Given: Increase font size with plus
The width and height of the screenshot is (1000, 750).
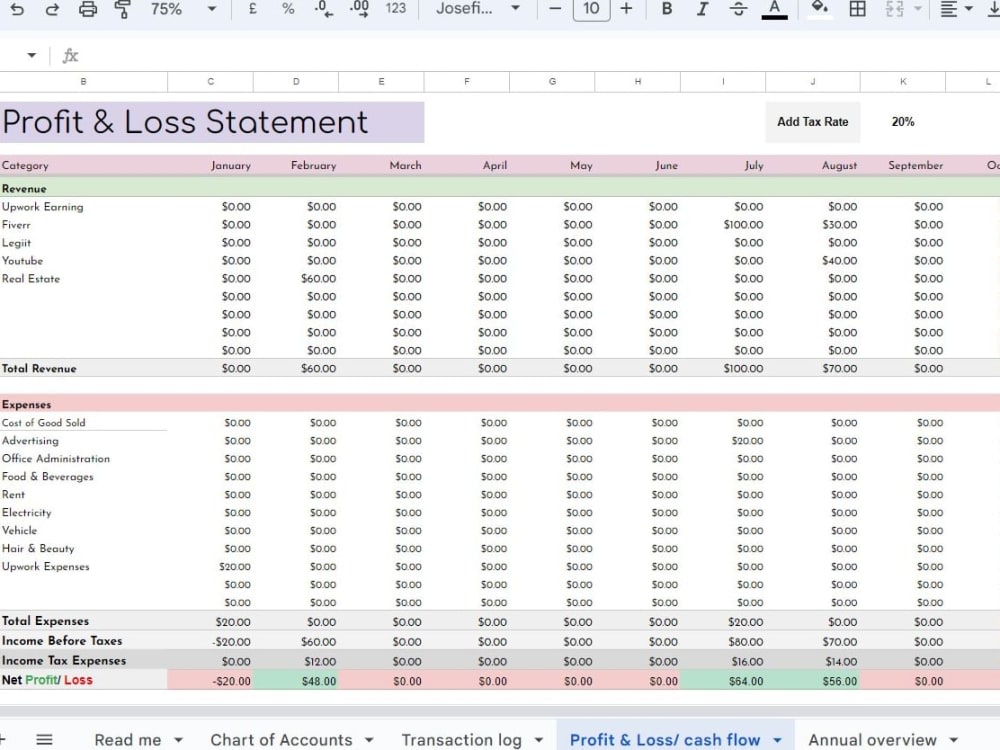Looking at the screenshot, I should 626,9.
